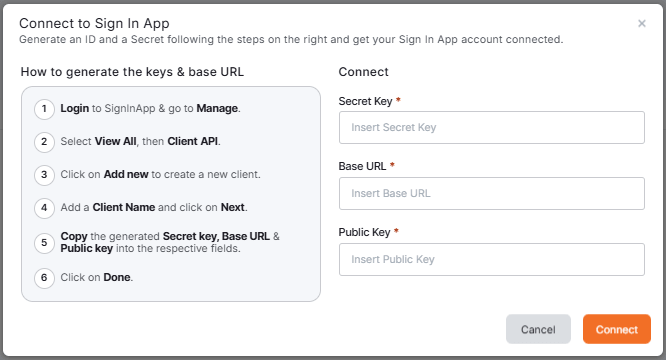Click the step 'Select View All, then Client API'
Screen dimensions: 666x360
[140, 141]
